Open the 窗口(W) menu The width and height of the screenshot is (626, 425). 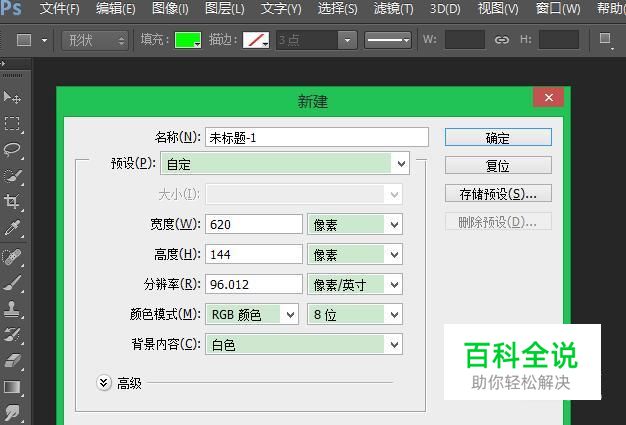(558, 8)
